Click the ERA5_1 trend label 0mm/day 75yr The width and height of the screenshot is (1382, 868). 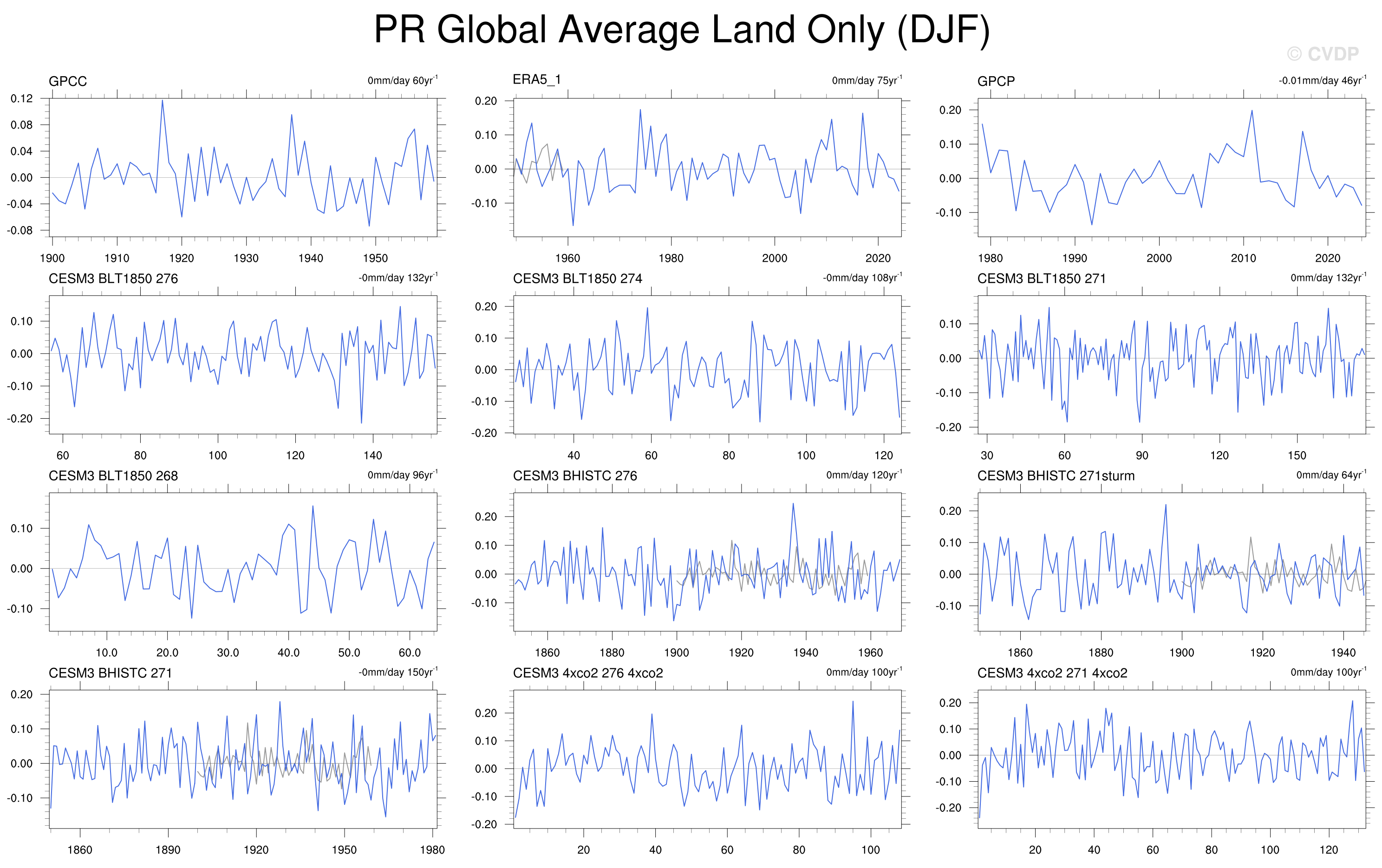[x=867, y=80]
